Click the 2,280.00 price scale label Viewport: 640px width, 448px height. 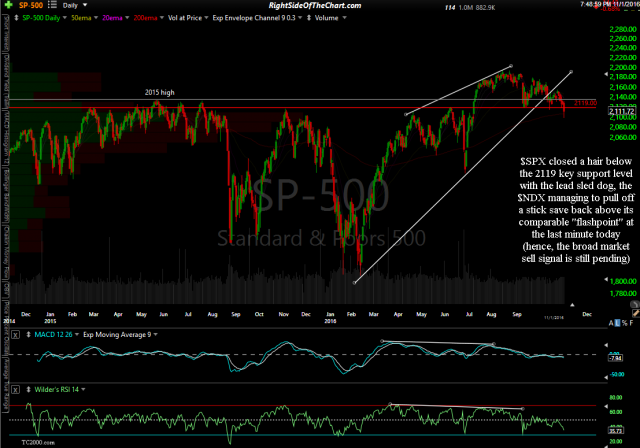coord(623,29)
